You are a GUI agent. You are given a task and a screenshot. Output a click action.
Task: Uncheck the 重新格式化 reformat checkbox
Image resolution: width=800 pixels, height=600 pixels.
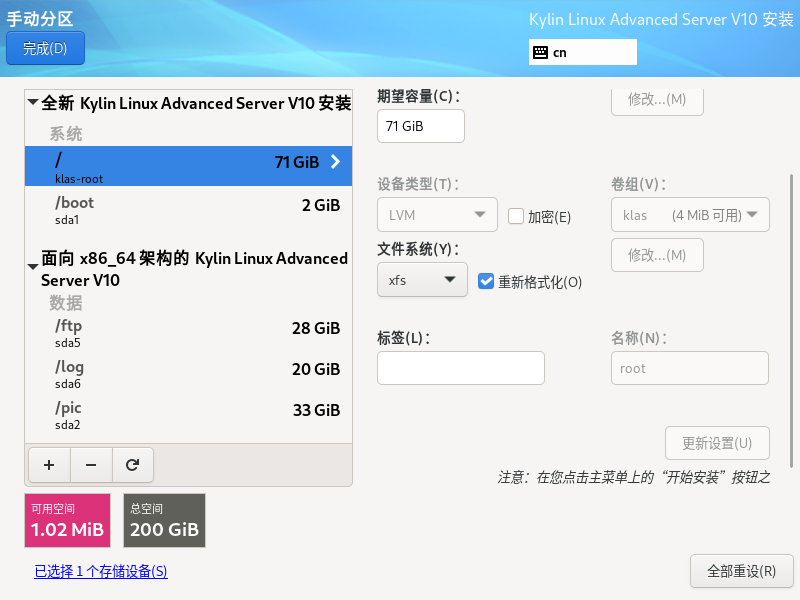[x=487, y=281]
